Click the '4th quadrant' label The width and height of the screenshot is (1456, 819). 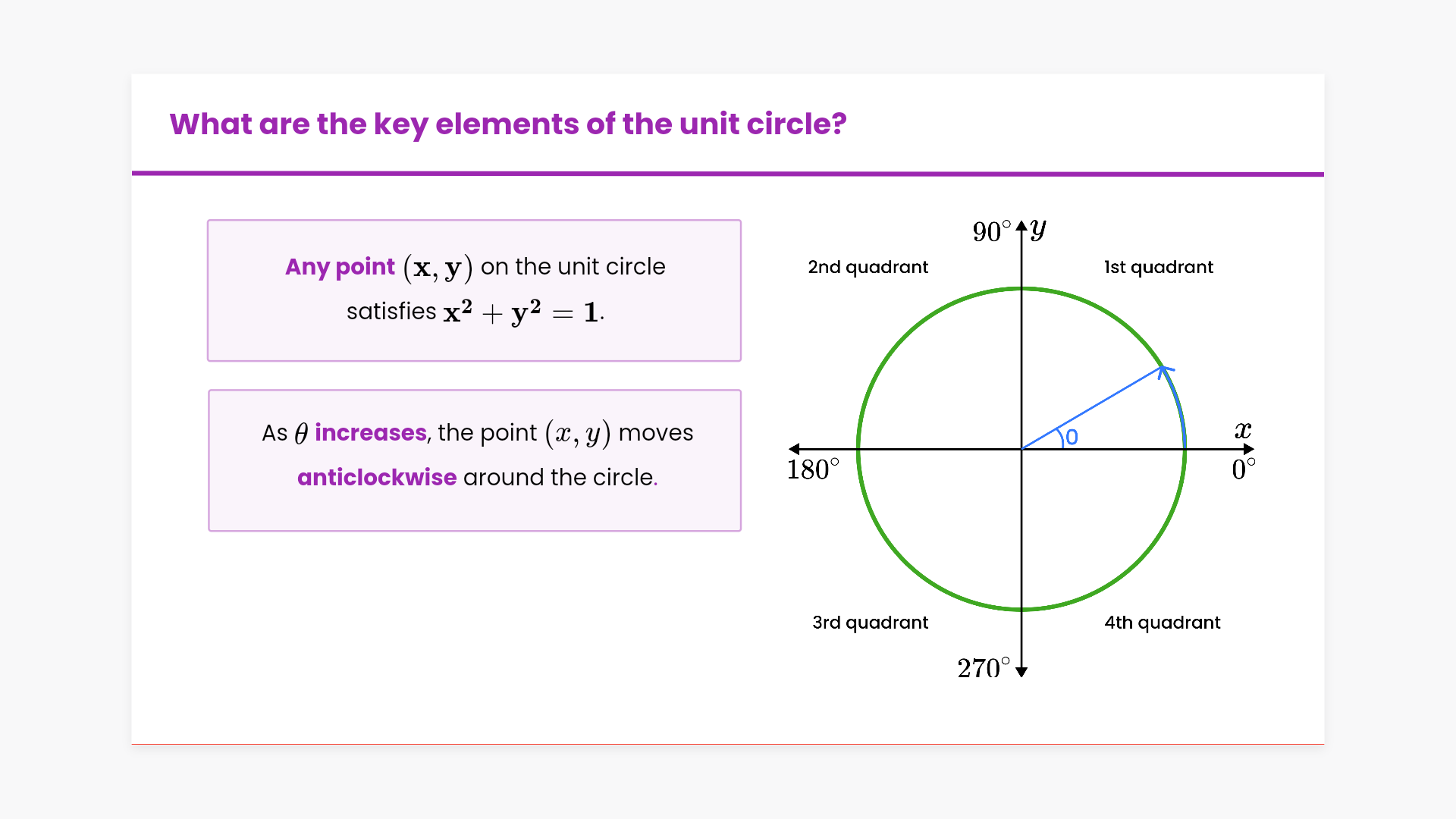point(1162,623)
